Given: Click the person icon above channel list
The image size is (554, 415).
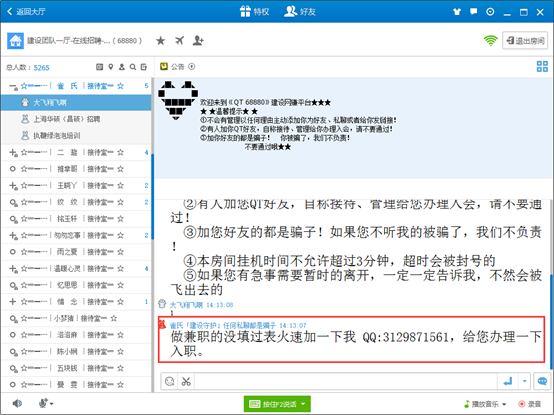Looking at the screenshot, I should coord(122,67).
